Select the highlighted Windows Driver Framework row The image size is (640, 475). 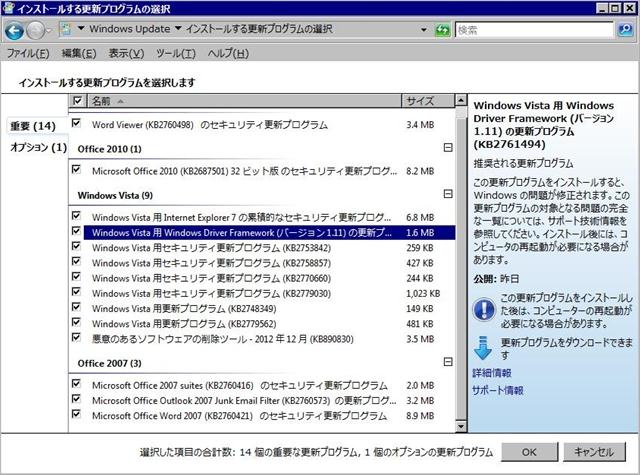click(x=269, y=233)
